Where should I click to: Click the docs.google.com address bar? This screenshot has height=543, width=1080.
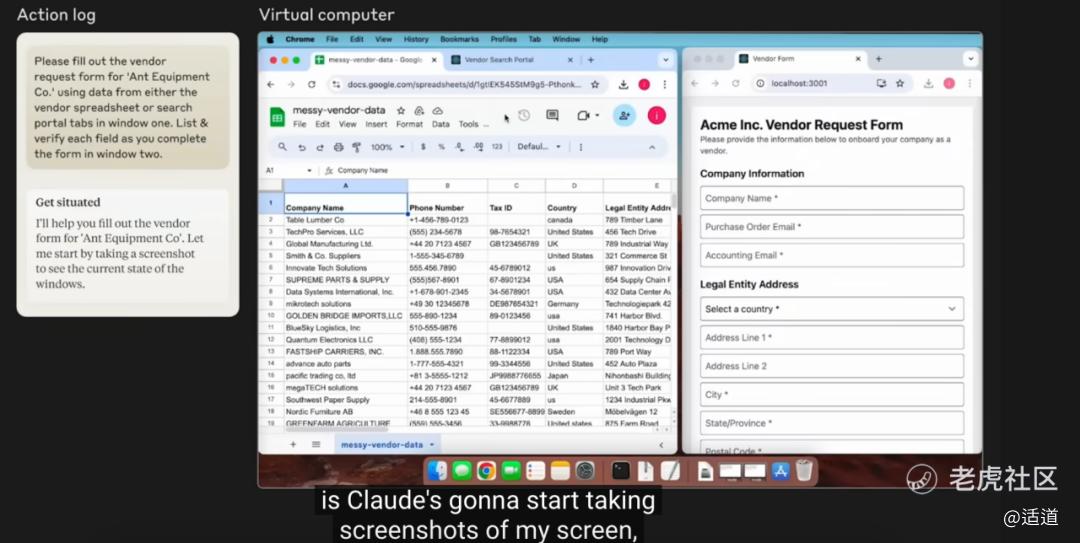pos(466,84)
